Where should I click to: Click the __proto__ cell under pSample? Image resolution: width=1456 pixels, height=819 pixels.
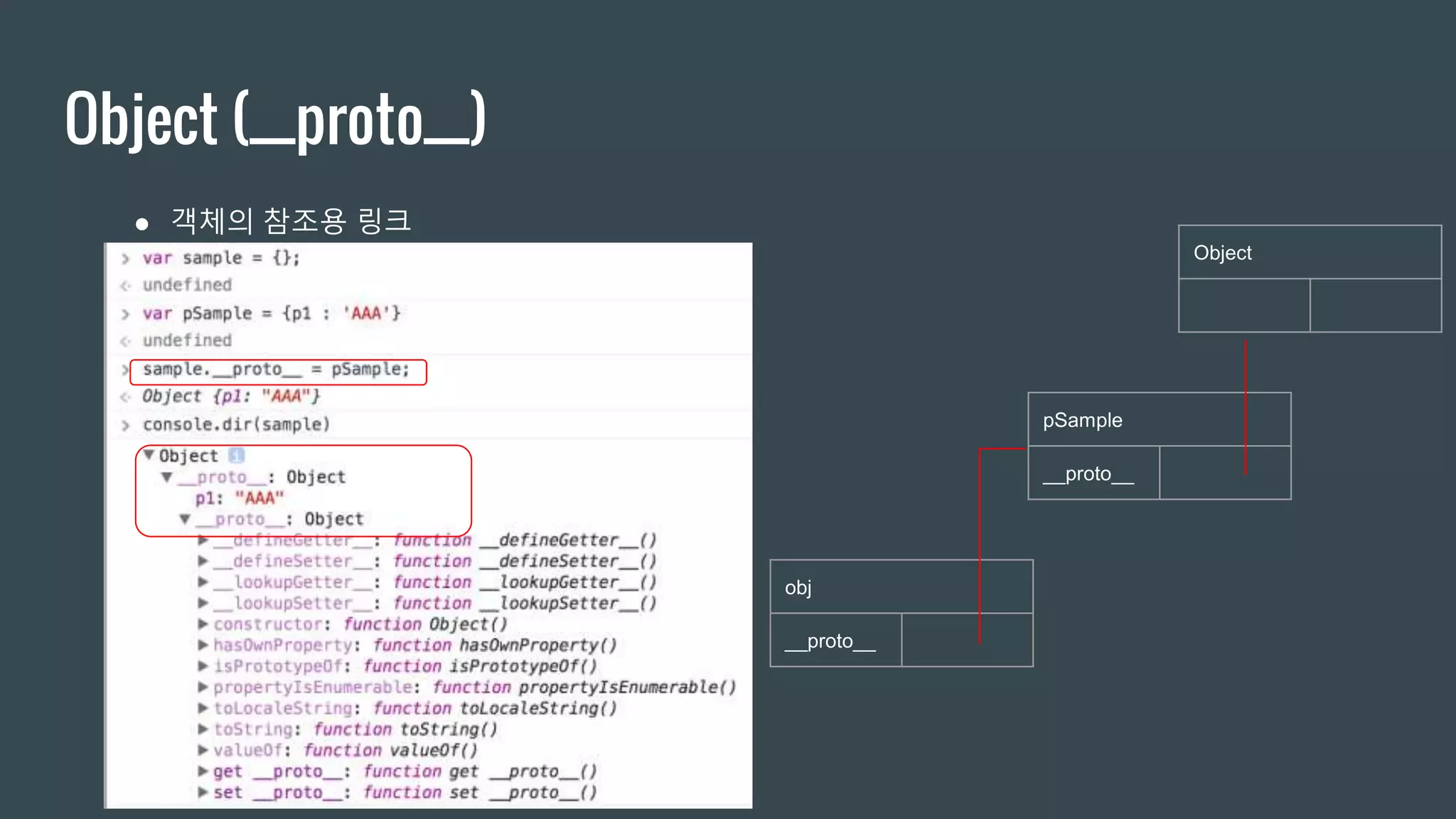tap(1093, 473)
